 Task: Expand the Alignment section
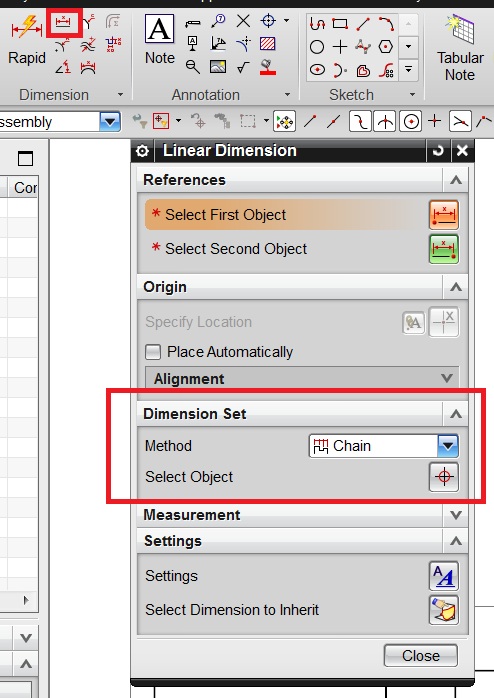click(302, 378)
